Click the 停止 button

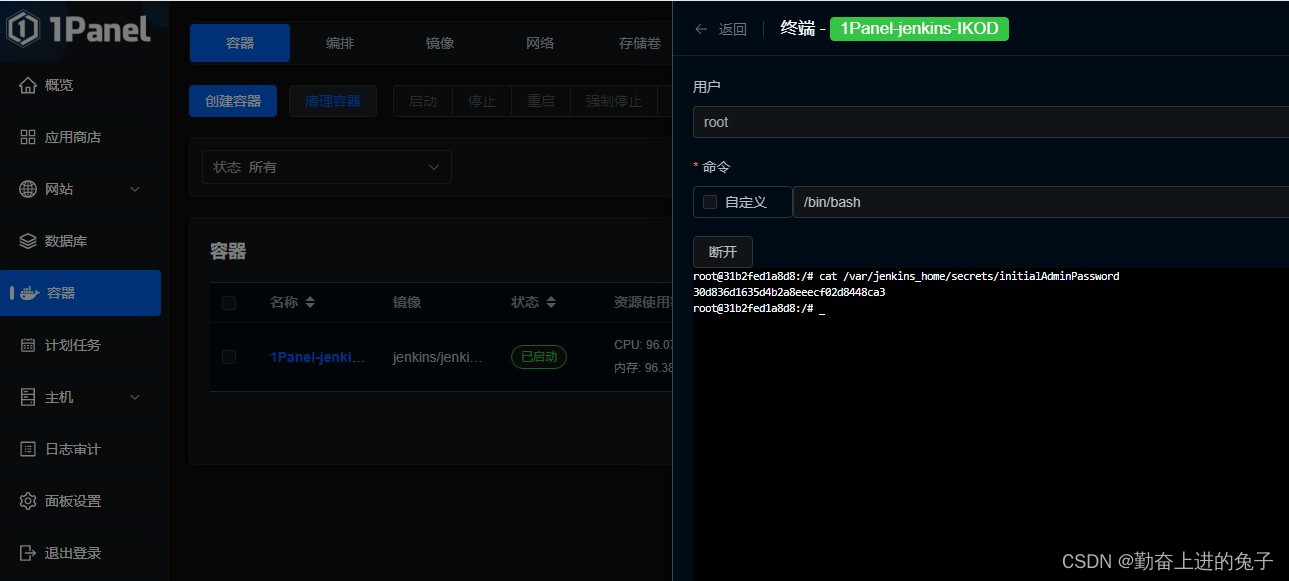[x=482, y=101]
